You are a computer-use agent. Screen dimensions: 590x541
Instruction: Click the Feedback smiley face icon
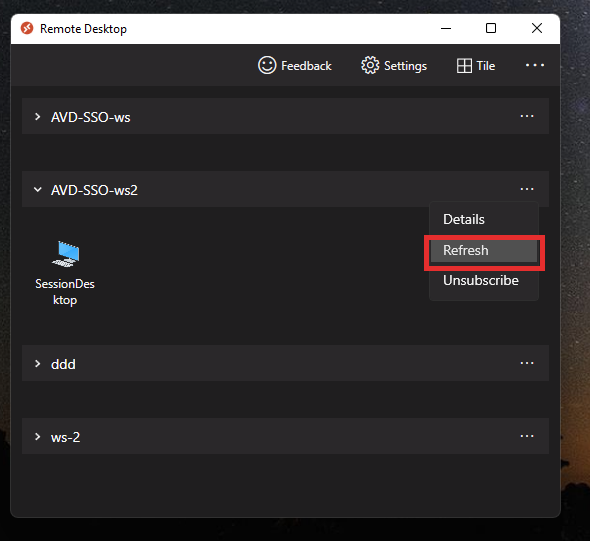coord(267,65)
